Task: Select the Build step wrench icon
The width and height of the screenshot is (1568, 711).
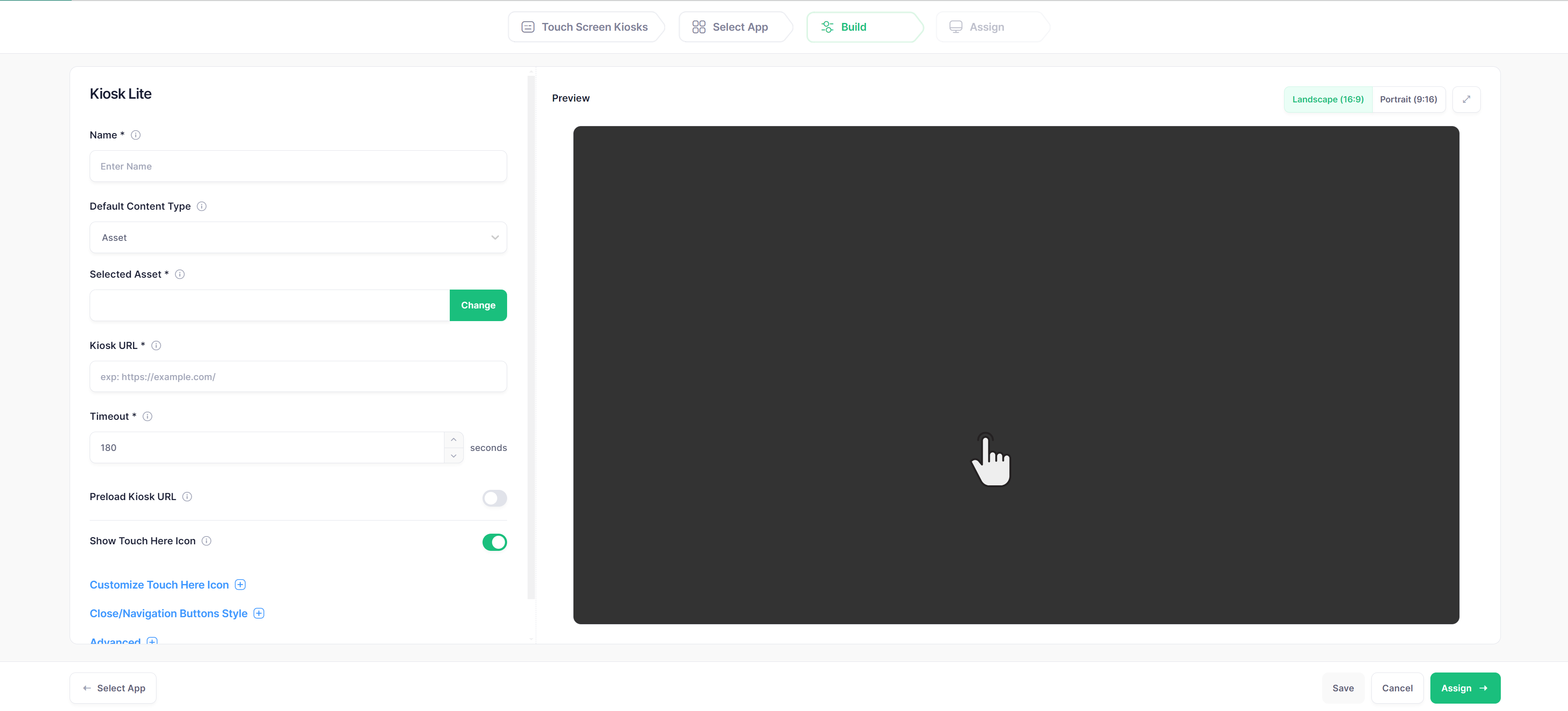Action: point(827,27)
